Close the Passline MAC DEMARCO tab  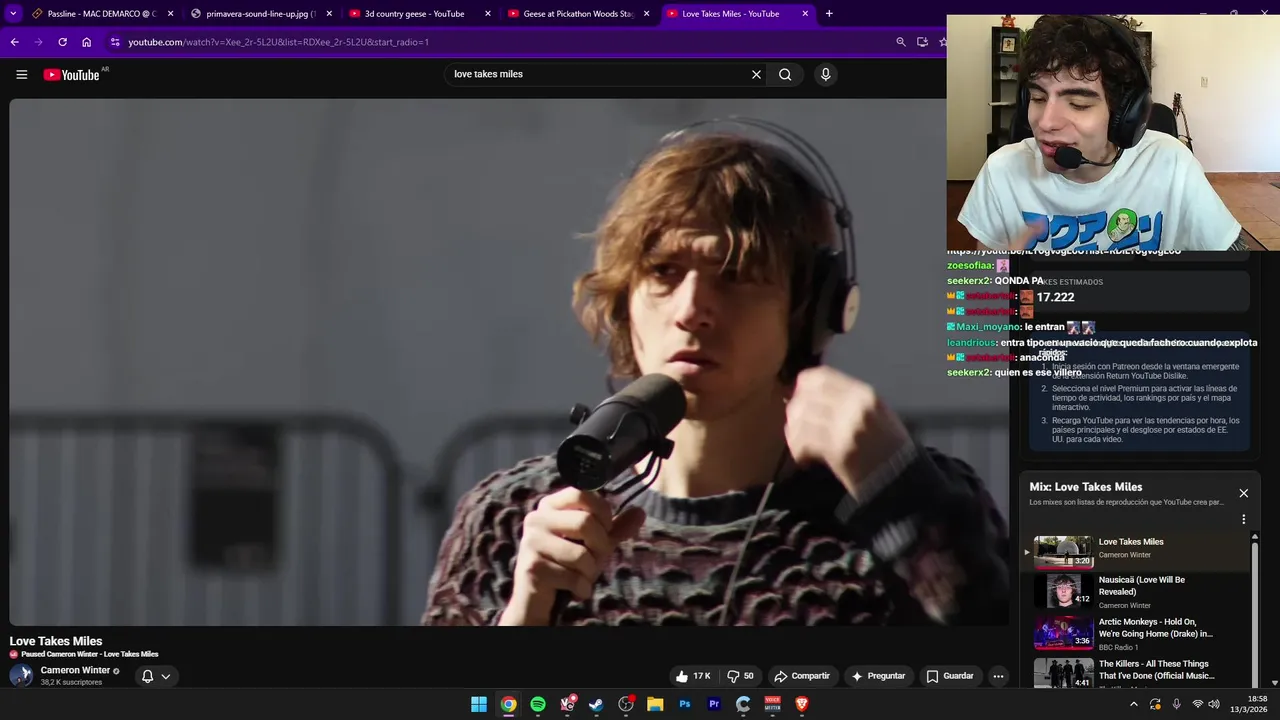(x=170, y=14)
